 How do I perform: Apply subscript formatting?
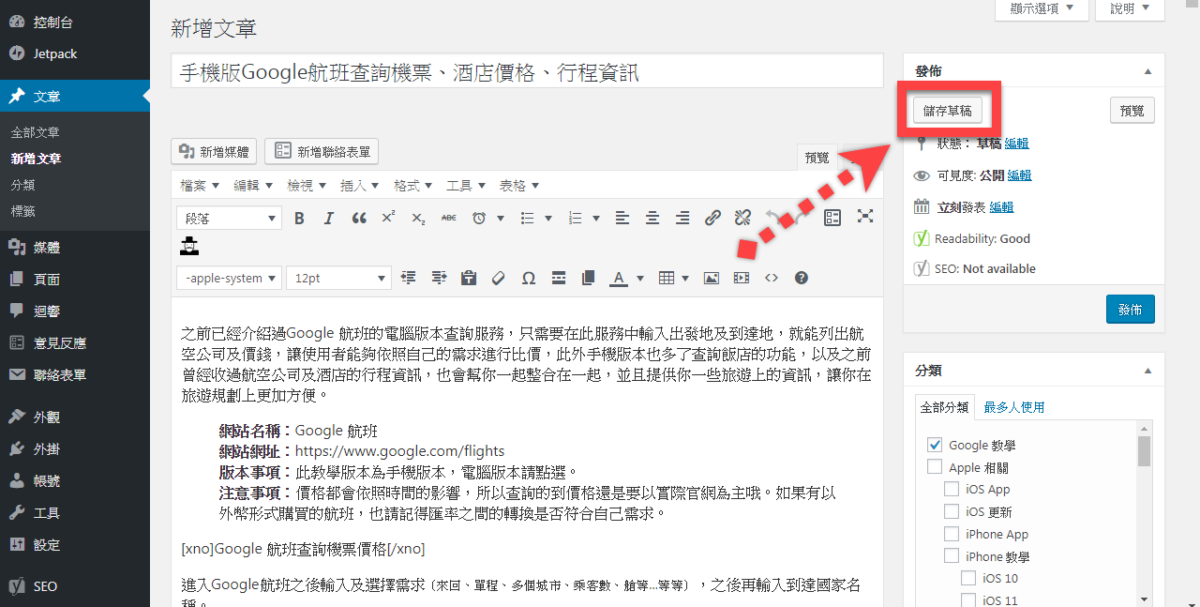[x=419, y=217]
